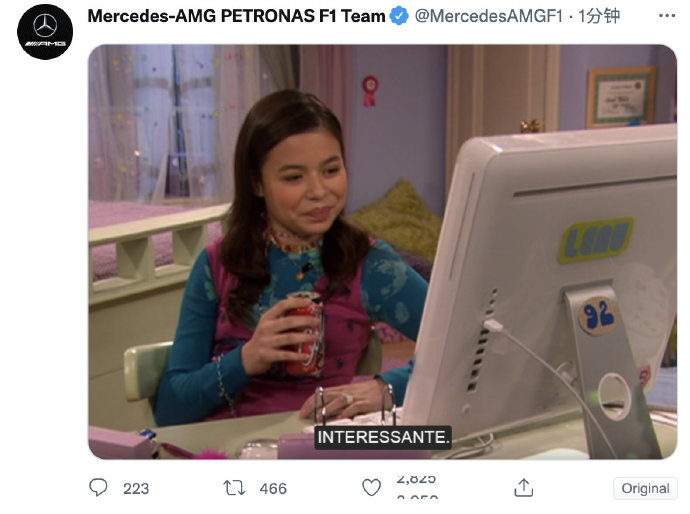Open the @MercedesAMGF1 handle link
The image size is (690, 514).
click(489, 16)
